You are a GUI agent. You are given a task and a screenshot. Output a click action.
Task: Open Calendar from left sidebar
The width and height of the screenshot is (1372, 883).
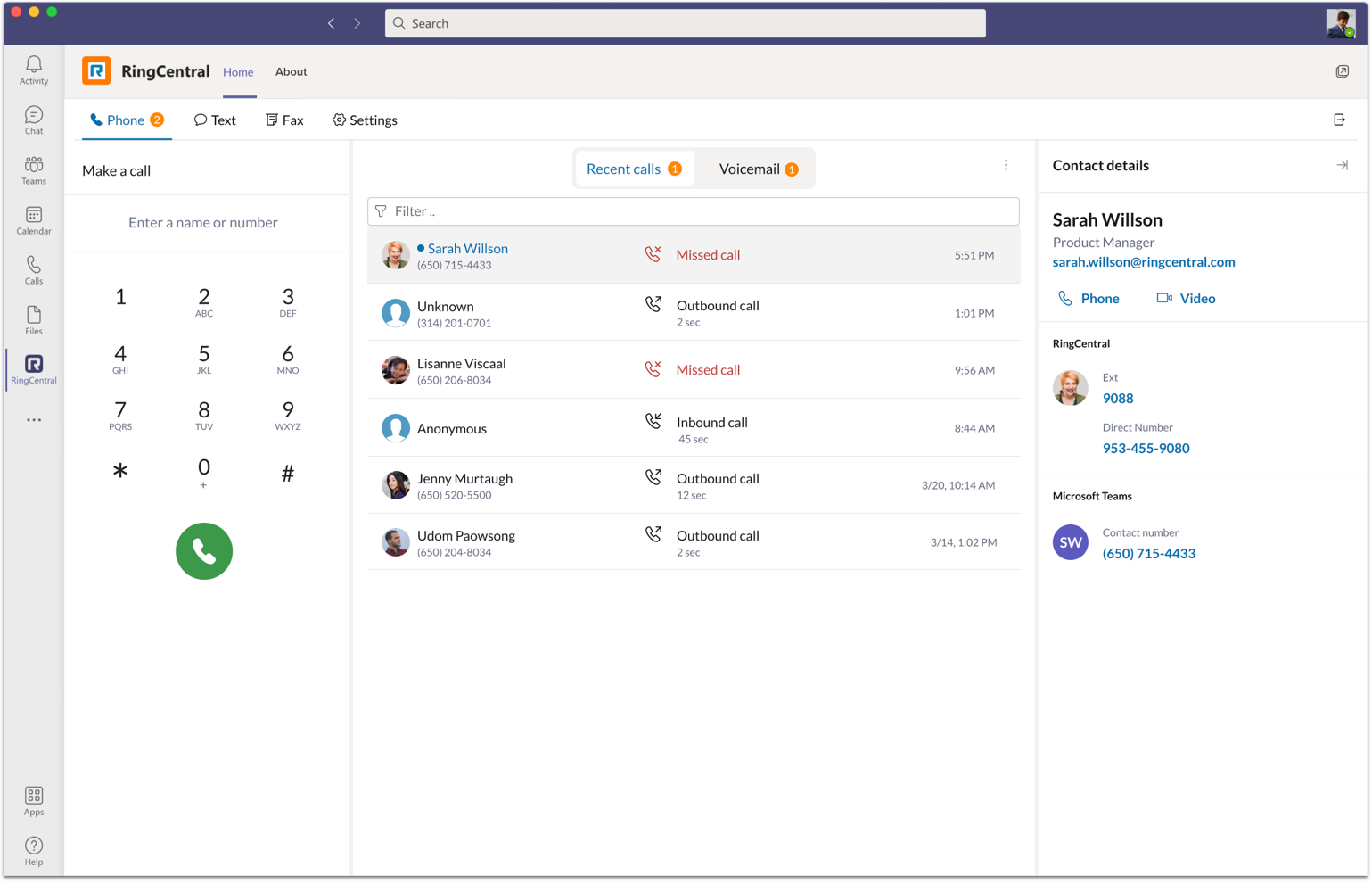34,219
